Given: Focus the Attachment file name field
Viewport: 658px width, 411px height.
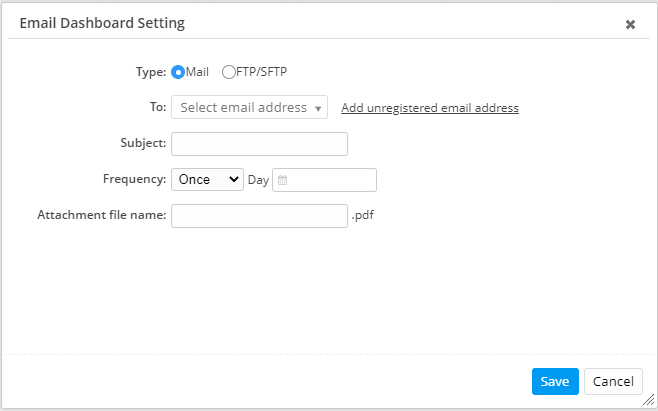Looking at the screenshot, I should tap(259, 216).
